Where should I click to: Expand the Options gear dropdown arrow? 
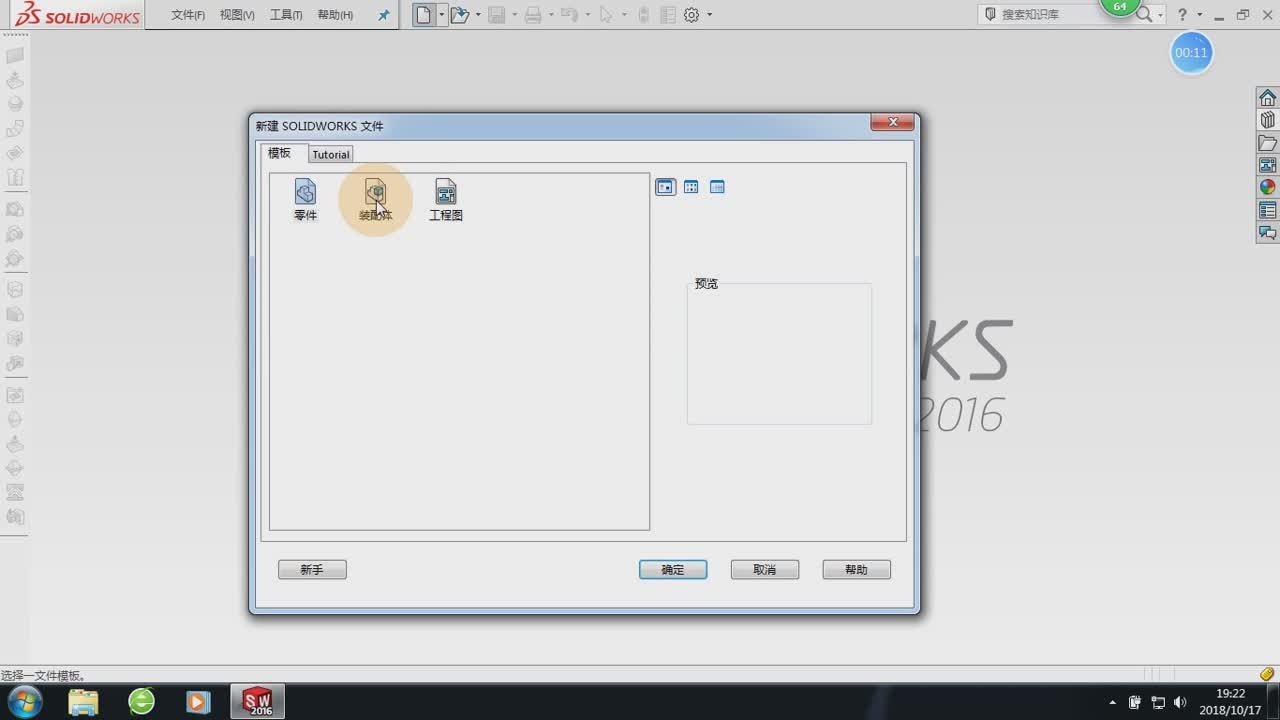point(710,15)
